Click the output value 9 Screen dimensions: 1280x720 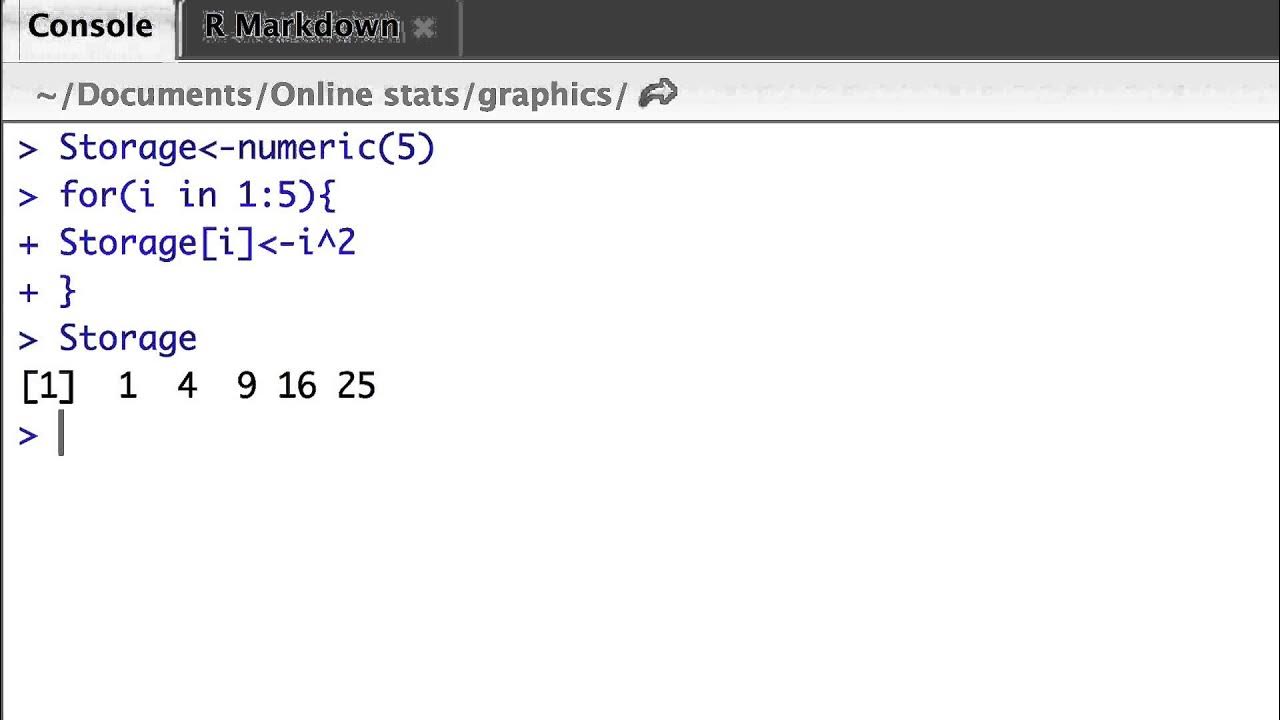coord(246,387)
